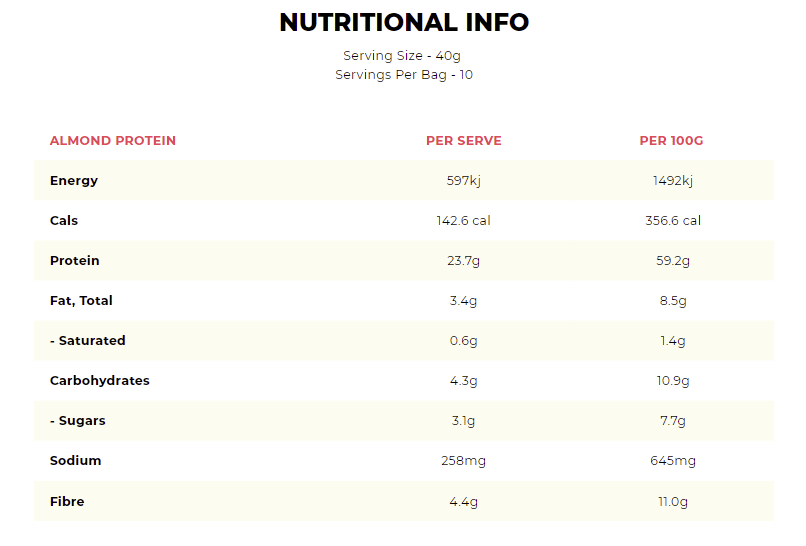Viewport: 806px width, 546px height.
Task: Click the 1492kj per 100g value
Action: click(x=672, y=181)
